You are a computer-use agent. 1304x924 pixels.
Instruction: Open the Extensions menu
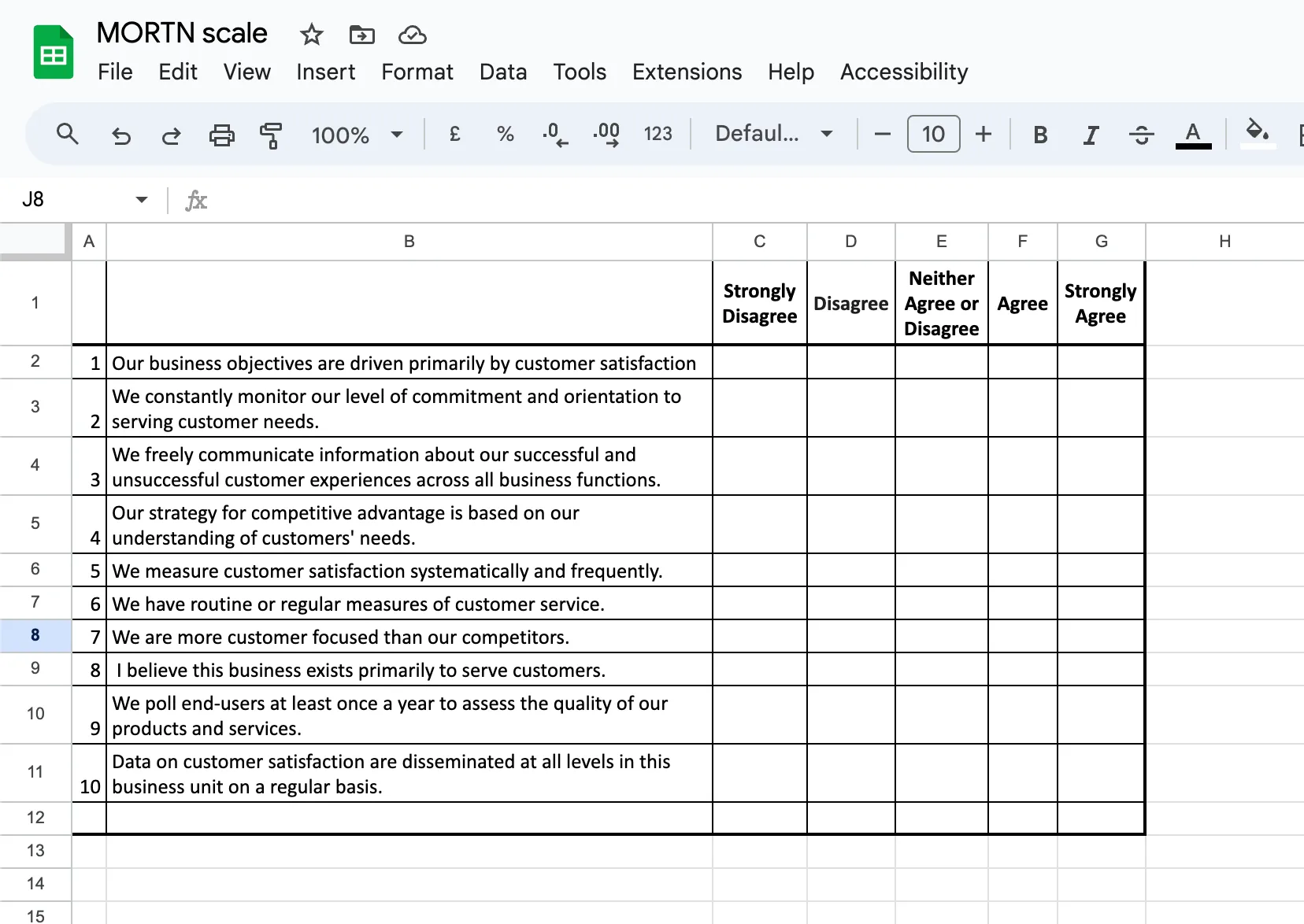coord(687,72)
